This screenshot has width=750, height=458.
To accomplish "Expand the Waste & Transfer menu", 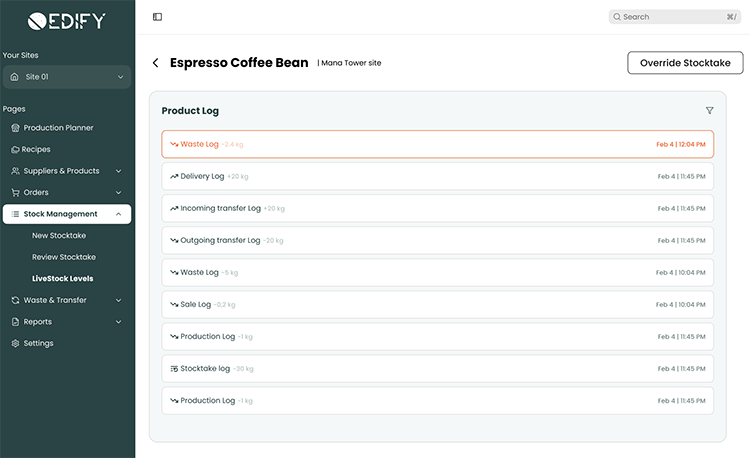I will pyautogui.click(x=118, y=300).
